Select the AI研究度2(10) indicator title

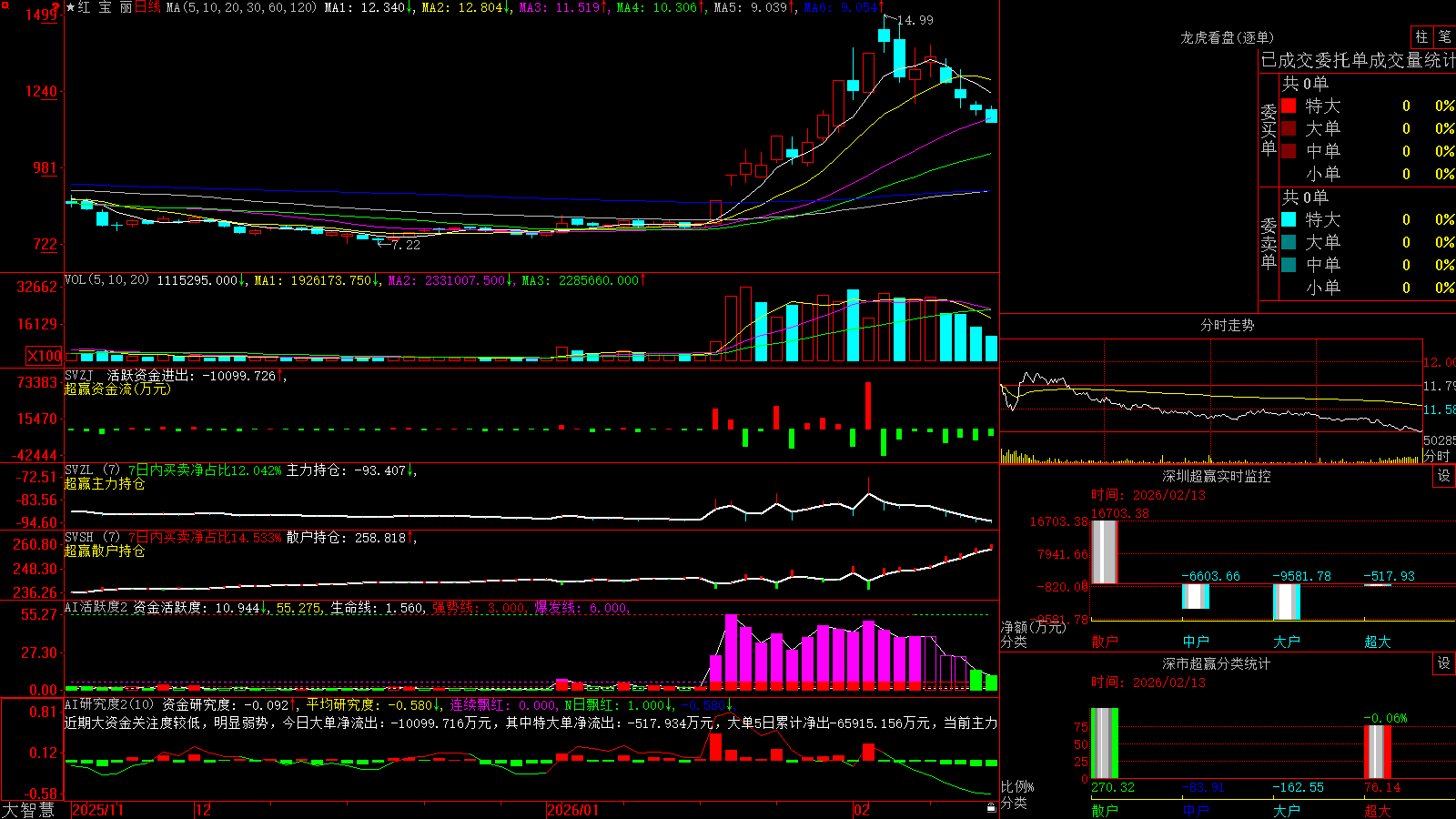coord(110,704)
